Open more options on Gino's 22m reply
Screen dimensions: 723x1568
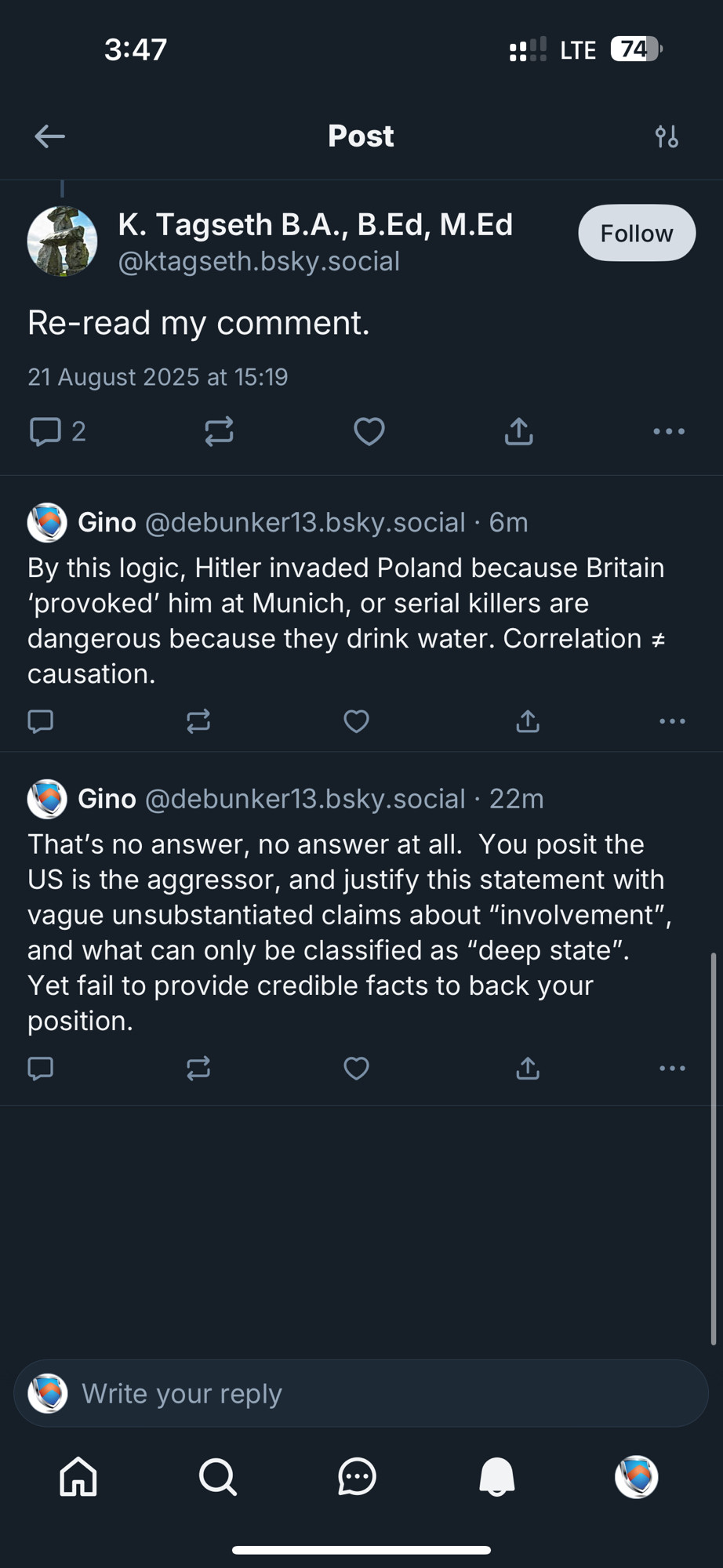point(672,1068)
